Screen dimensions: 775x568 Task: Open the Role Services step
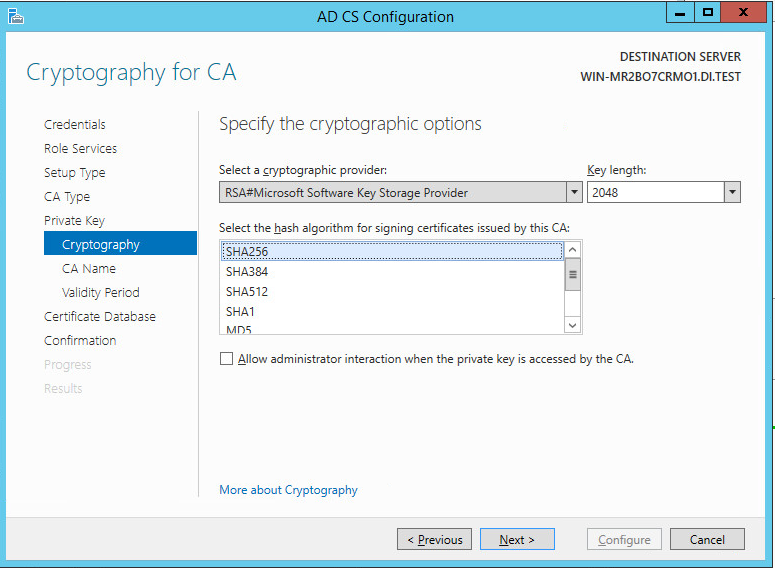click(x=80, y=149)
